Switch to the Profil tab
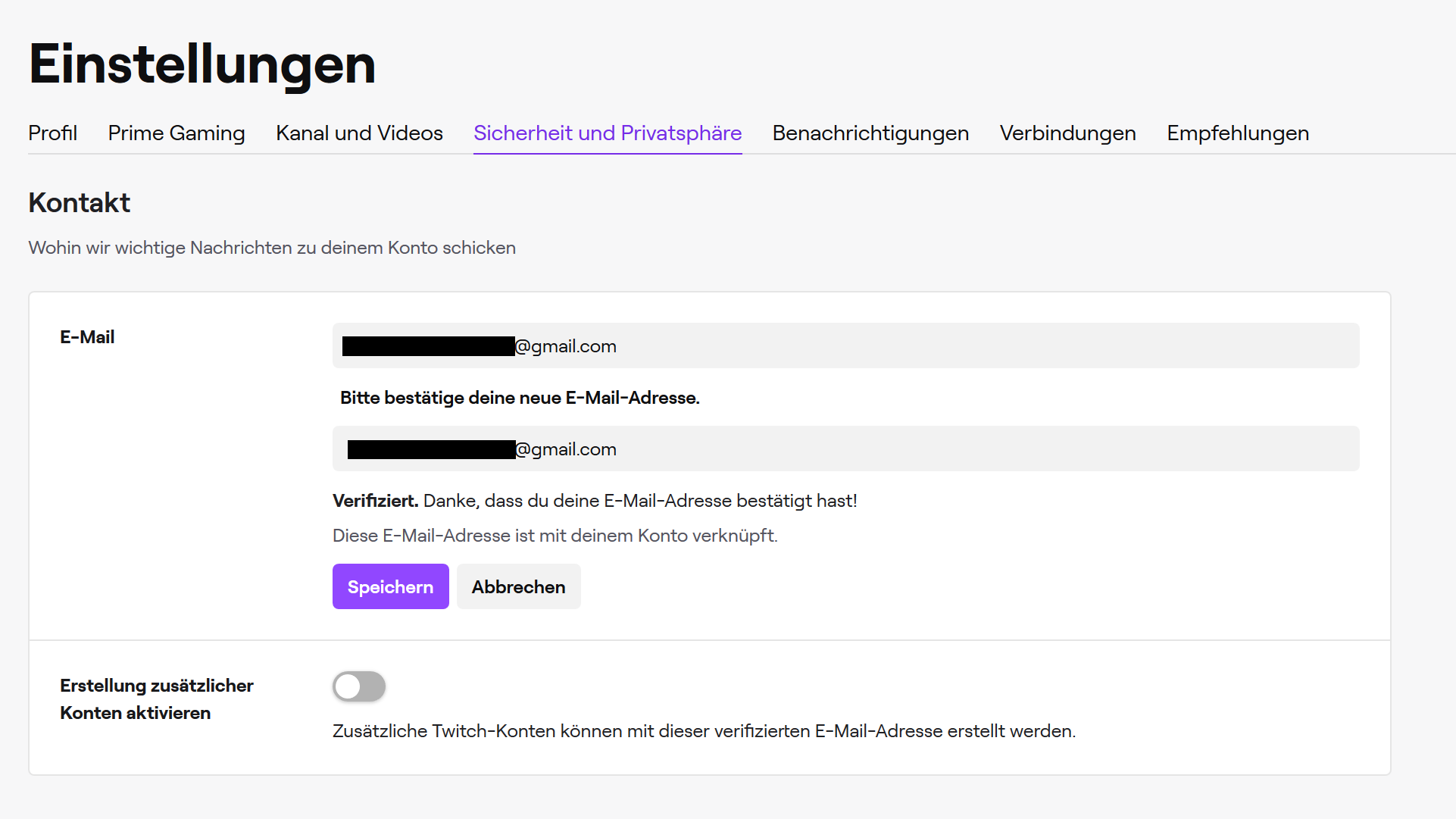The width and height of the screenshot is (1456, 819). [x=52, y=133]
